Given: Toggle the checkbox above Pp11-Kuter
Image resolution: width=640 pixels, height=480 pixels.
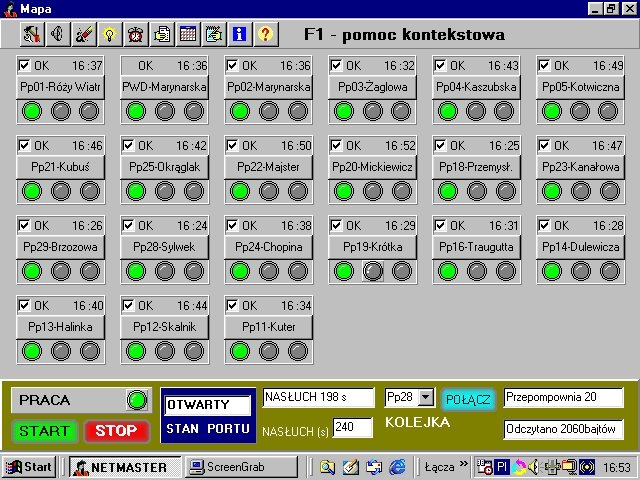Looking at the screenshot, I should coord(232,305).
